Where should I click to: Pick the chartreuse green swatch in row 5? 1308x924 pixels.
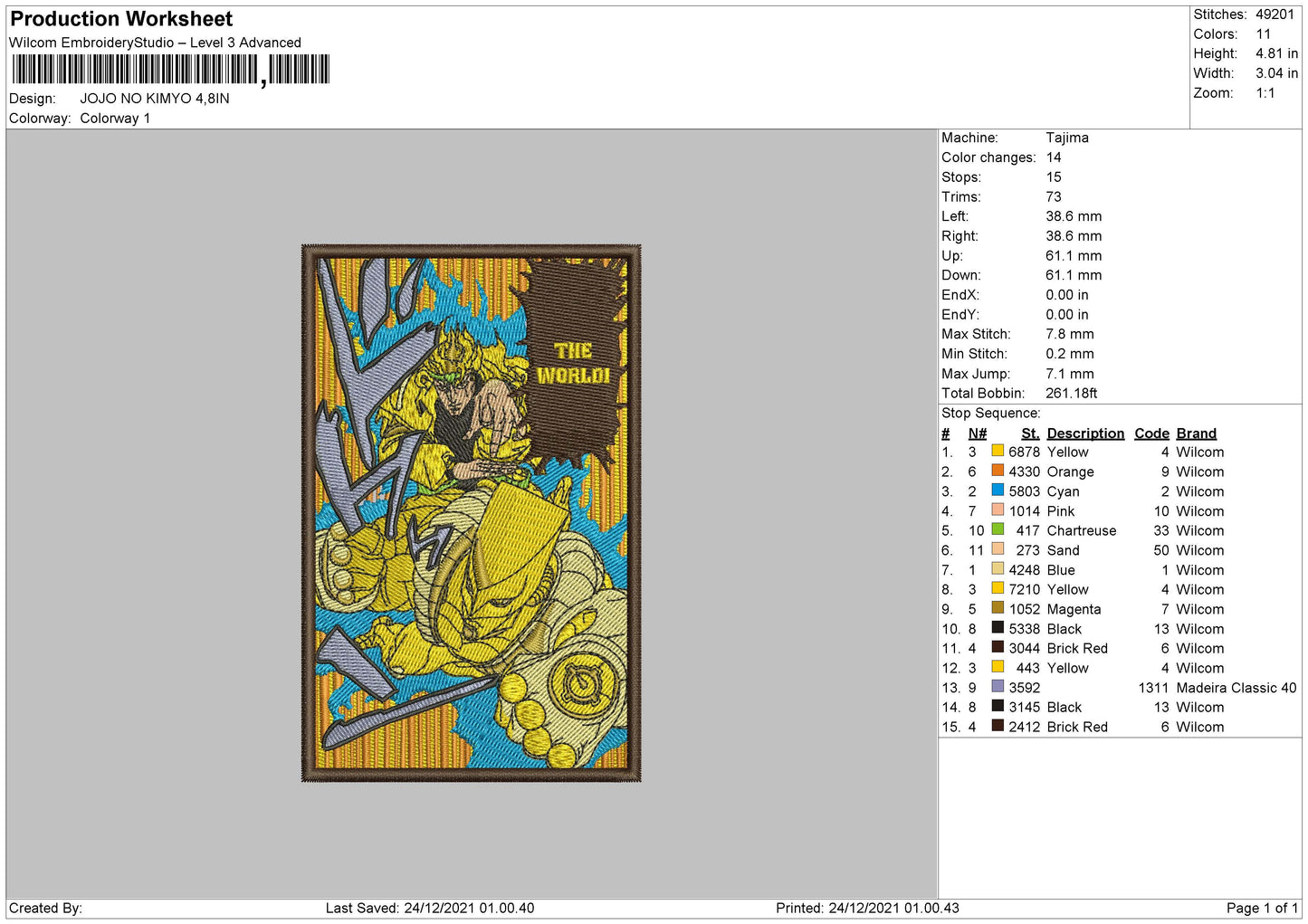tap(998, 529)
